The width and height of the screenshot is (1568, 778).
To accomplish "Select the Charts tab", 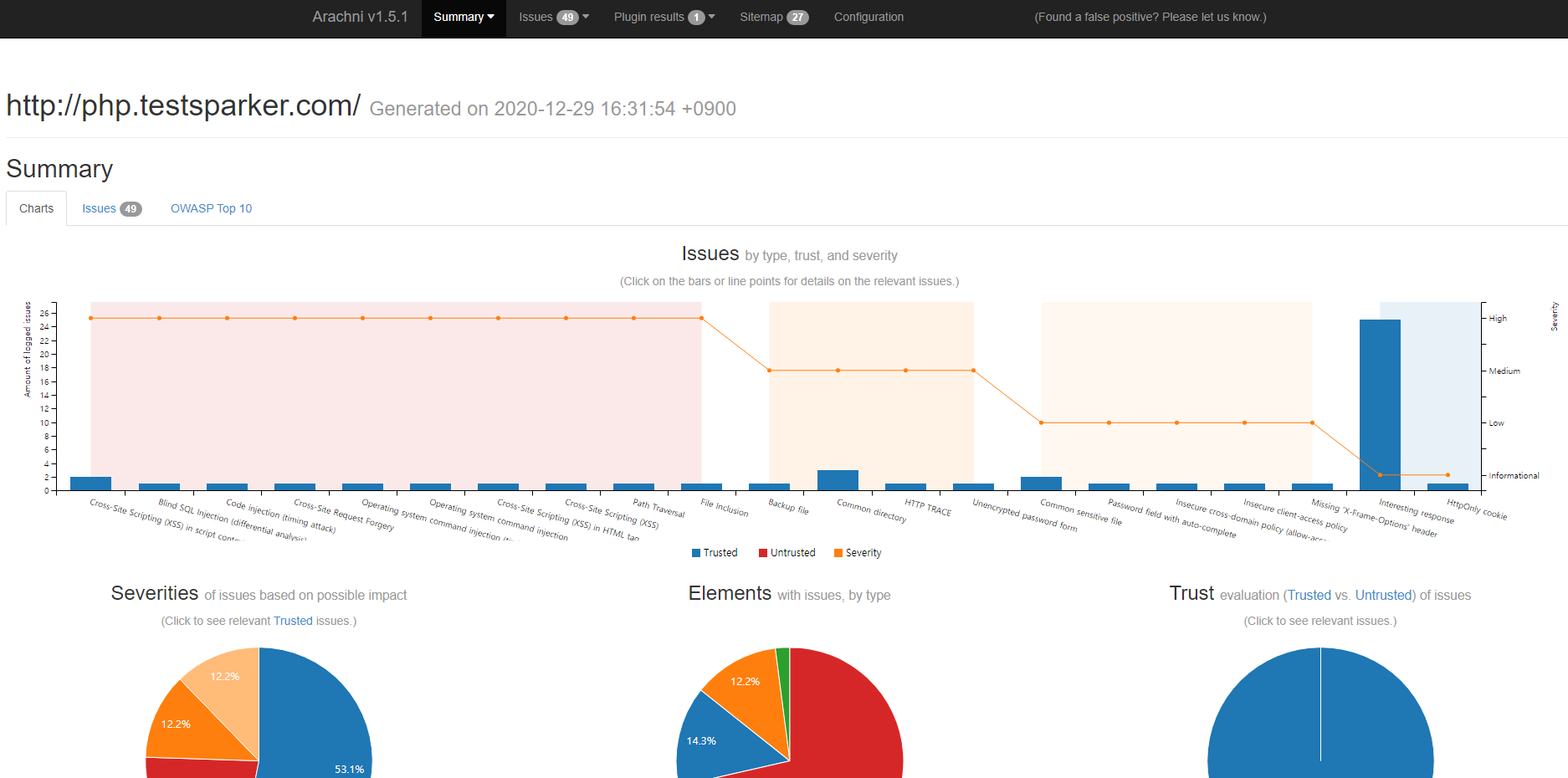I will point(37,208).
